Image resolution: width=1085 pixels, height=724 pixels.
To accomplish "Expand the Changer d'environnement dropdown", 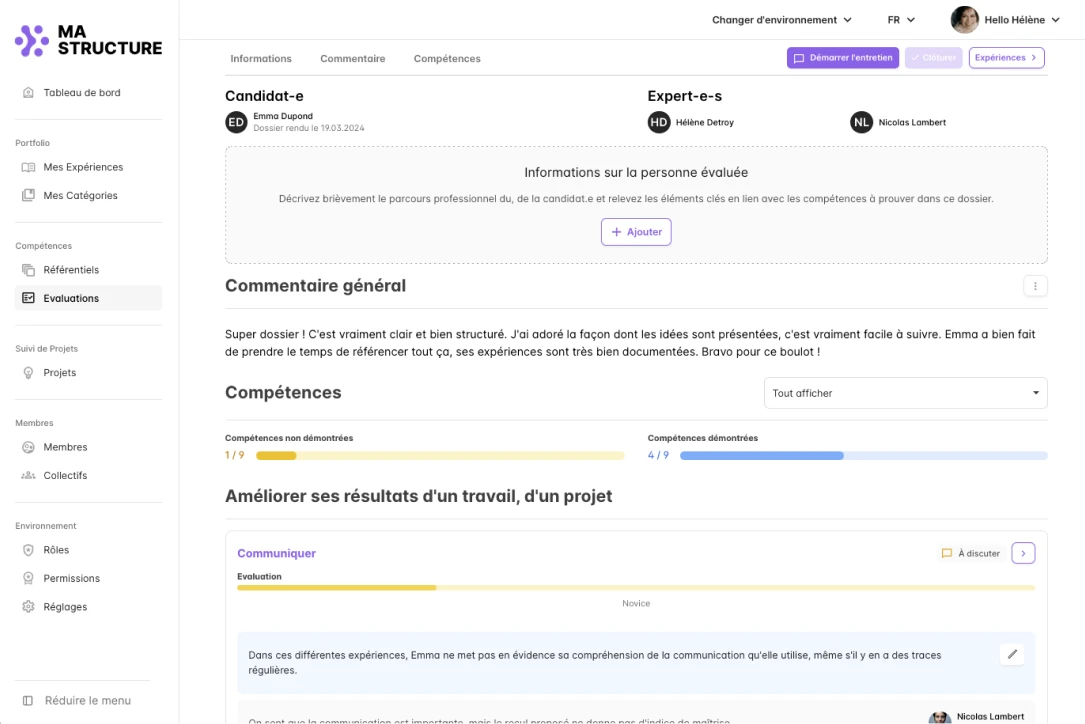I will pyautogui.click(x=781, y=20).
